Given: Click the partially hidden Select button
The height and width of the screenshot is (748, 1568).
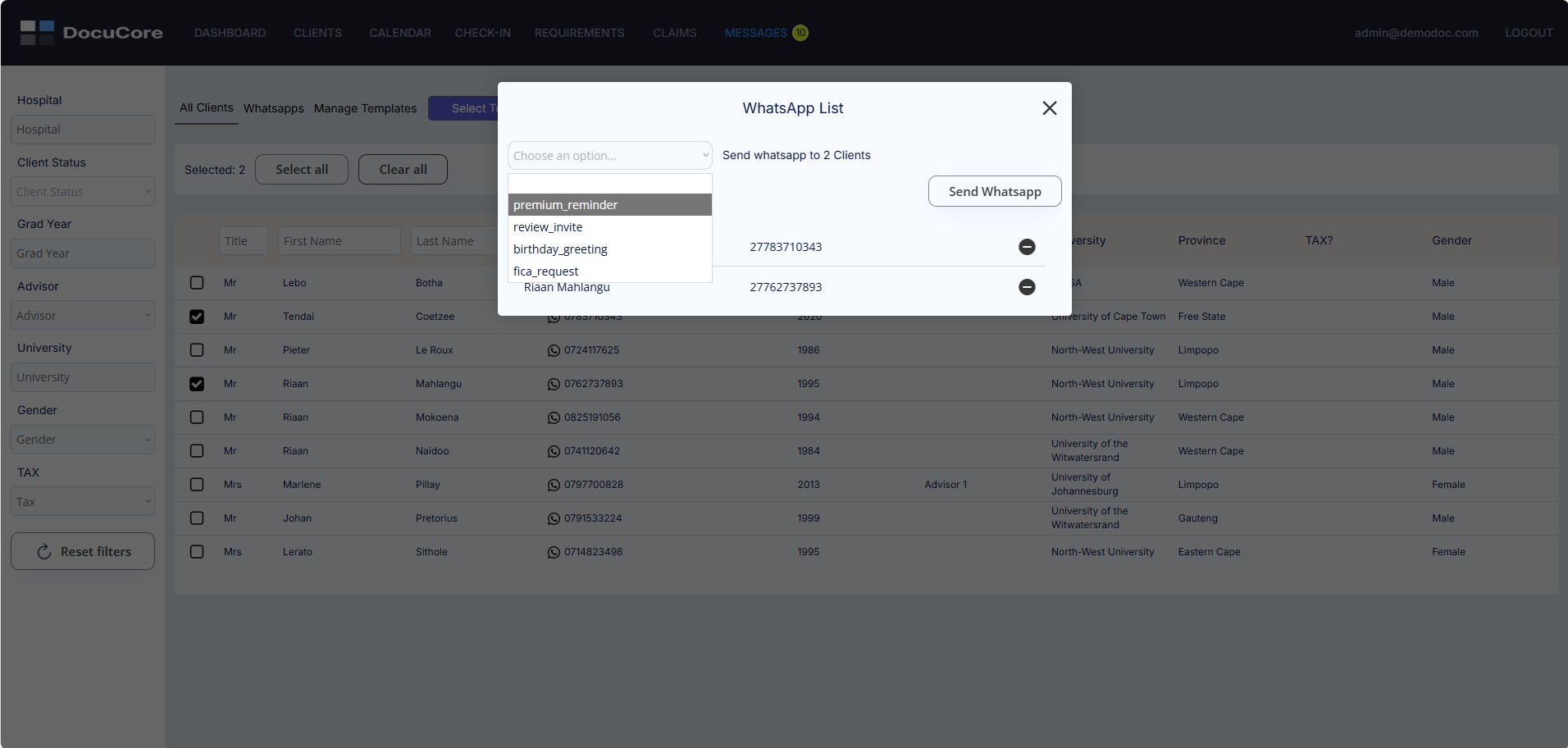Looking at the screenshot, I should pyautogui.click(x=463, y=108).
